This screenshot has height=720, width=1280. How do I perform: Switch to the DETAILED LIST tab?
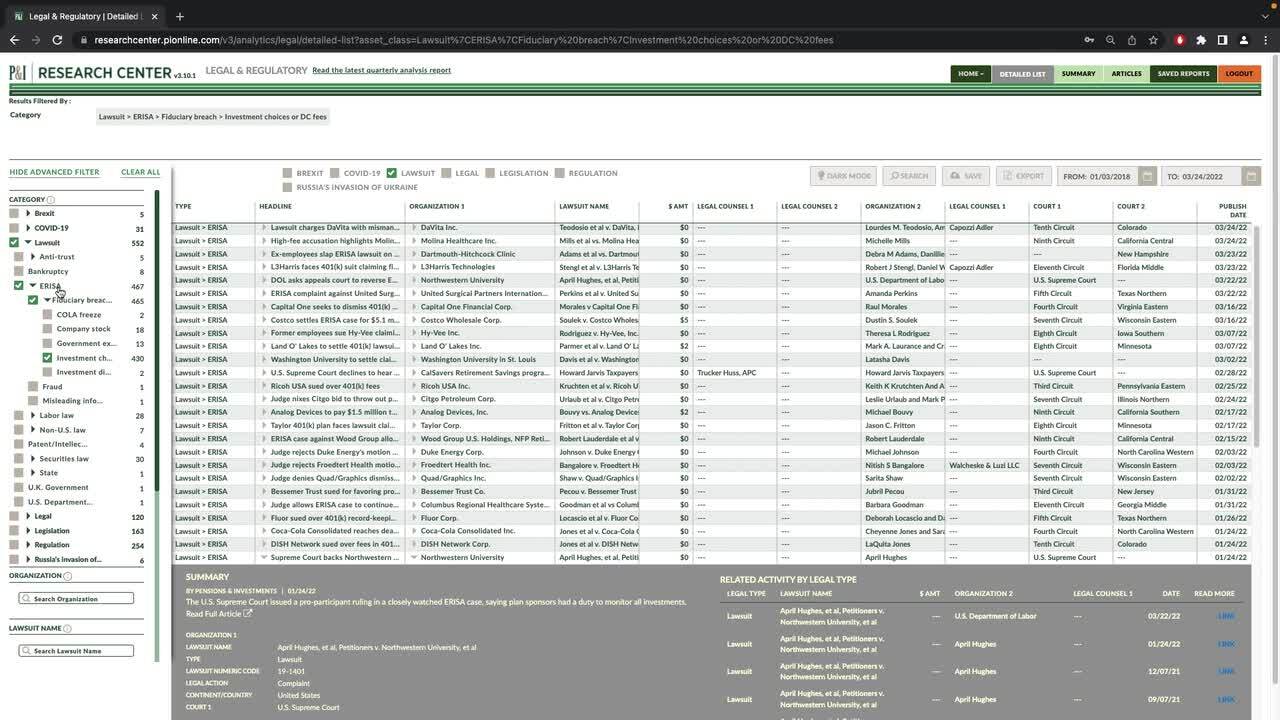point(1022,73)
